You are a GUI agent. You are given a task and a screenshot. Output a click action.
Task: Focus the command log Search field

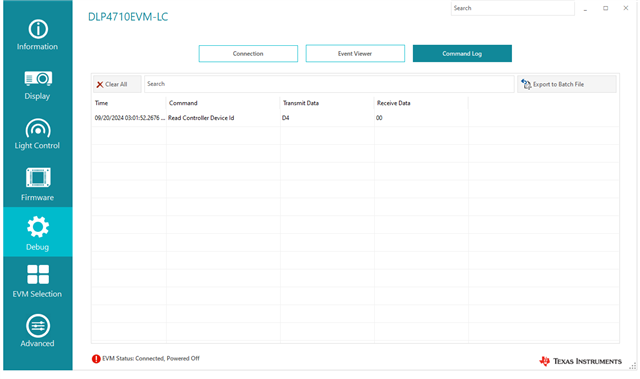click(x=329, y=84)
